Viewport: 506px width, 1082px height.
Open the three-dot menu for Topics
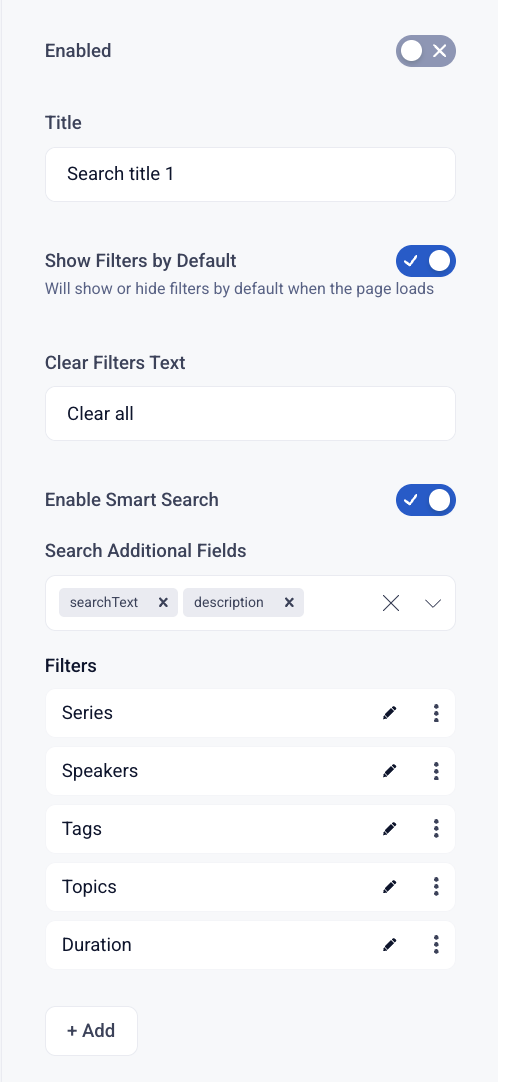pyautogui.click(x=436, y=887)
